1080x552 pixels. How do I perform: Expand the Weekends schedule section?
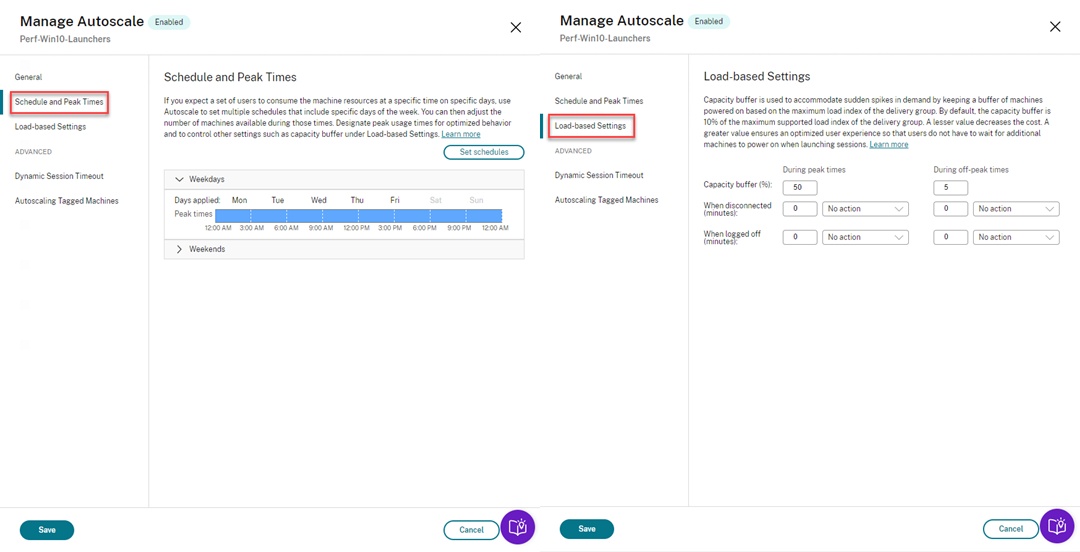tap(180, 249)
